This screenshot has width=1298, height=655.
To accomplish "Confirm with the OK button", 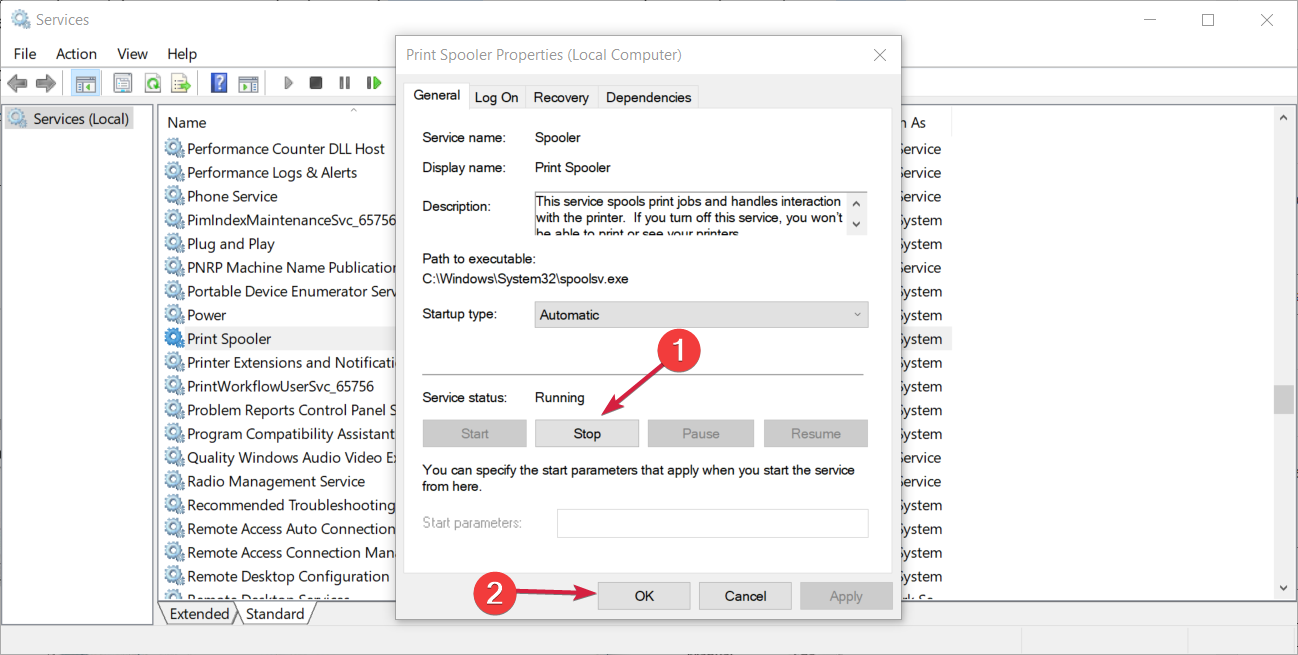I will coord(644,596).
